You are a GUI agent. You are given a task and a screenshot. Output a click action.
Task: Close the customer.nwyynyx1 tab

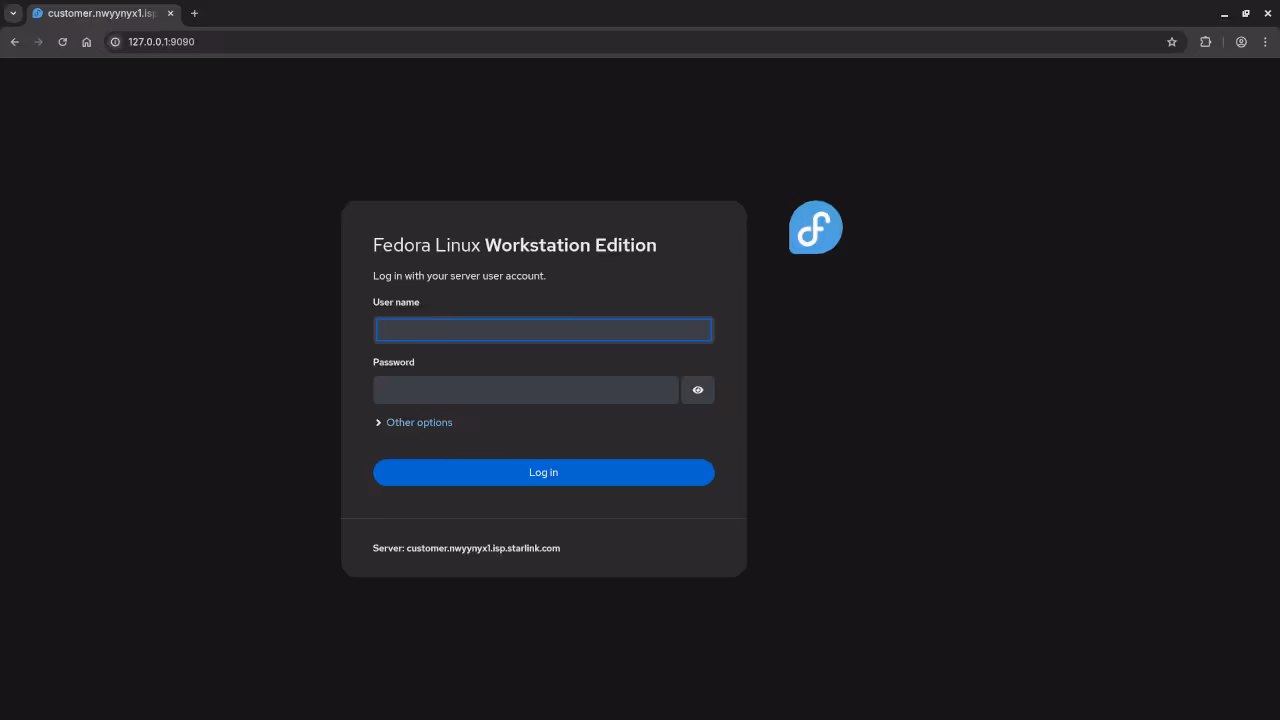pos(170,13)
